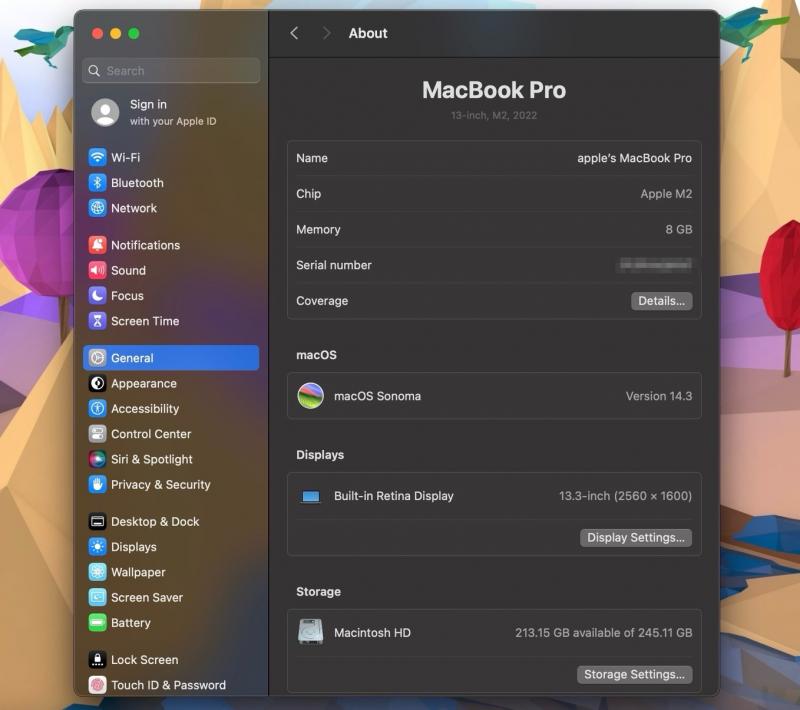The height and width of the screenshot is (710, 800).
Task: Click the Macintosh HD label
Action: (372, 632)
